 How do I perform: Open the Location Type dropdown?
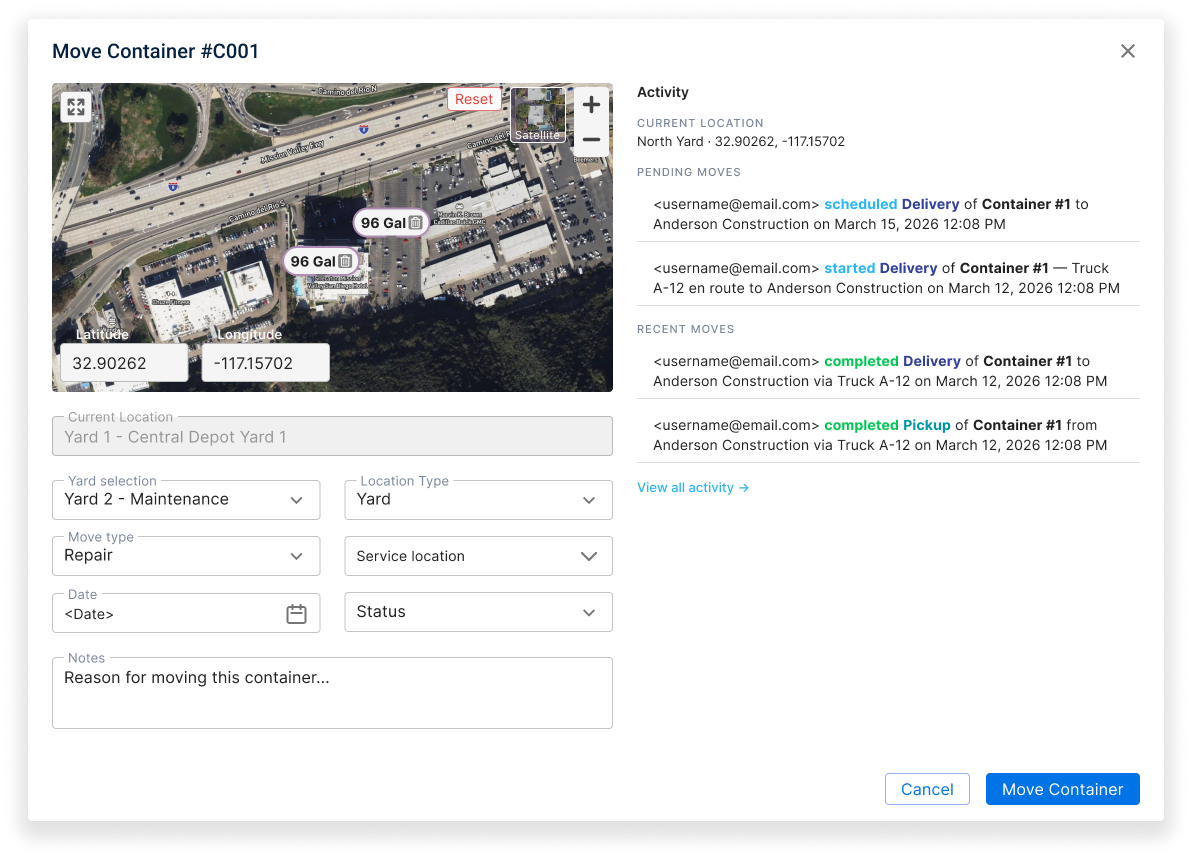tap(478, 499)
